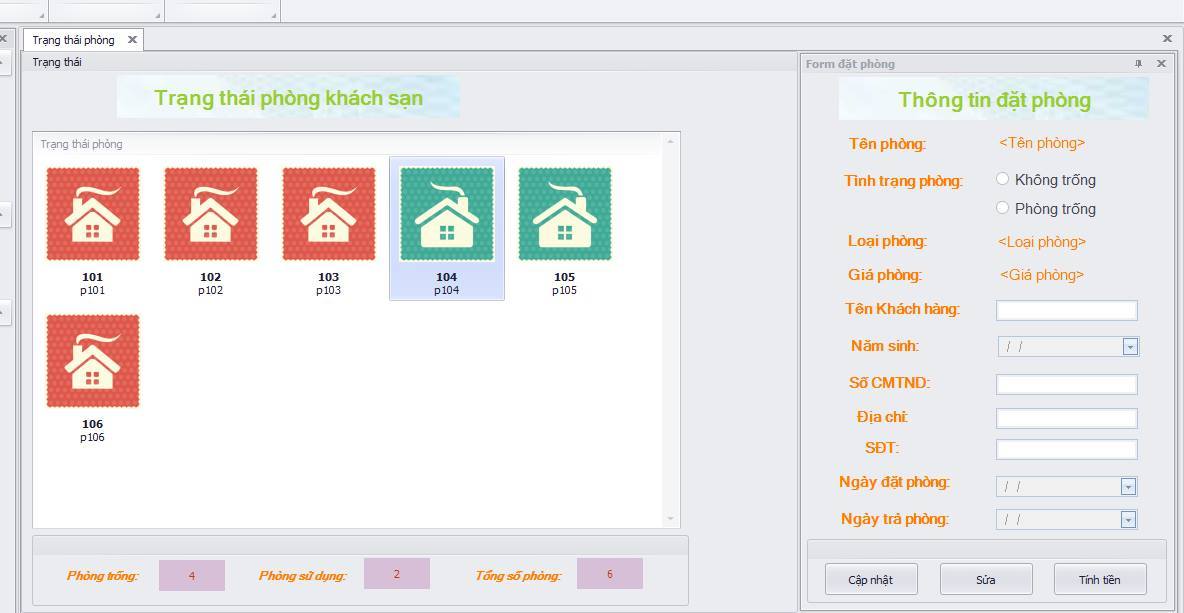Focus the Tên Khách hàng text field
This screenshot has height=613, width=1184.
[1066, 311]
